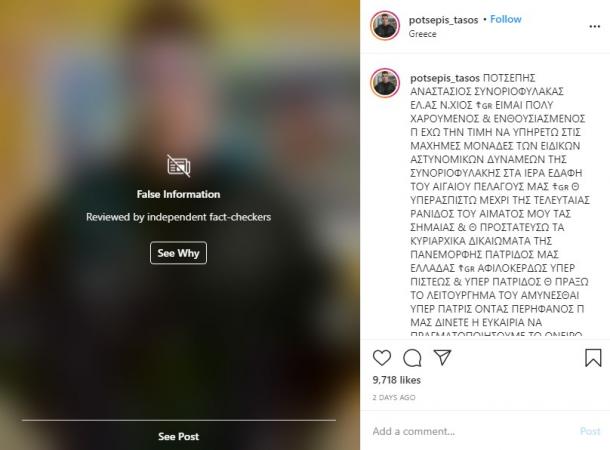Open the header profile picture of potsepis_tasos
This screenshot has width=610, height=450.
tap(385, 26)
